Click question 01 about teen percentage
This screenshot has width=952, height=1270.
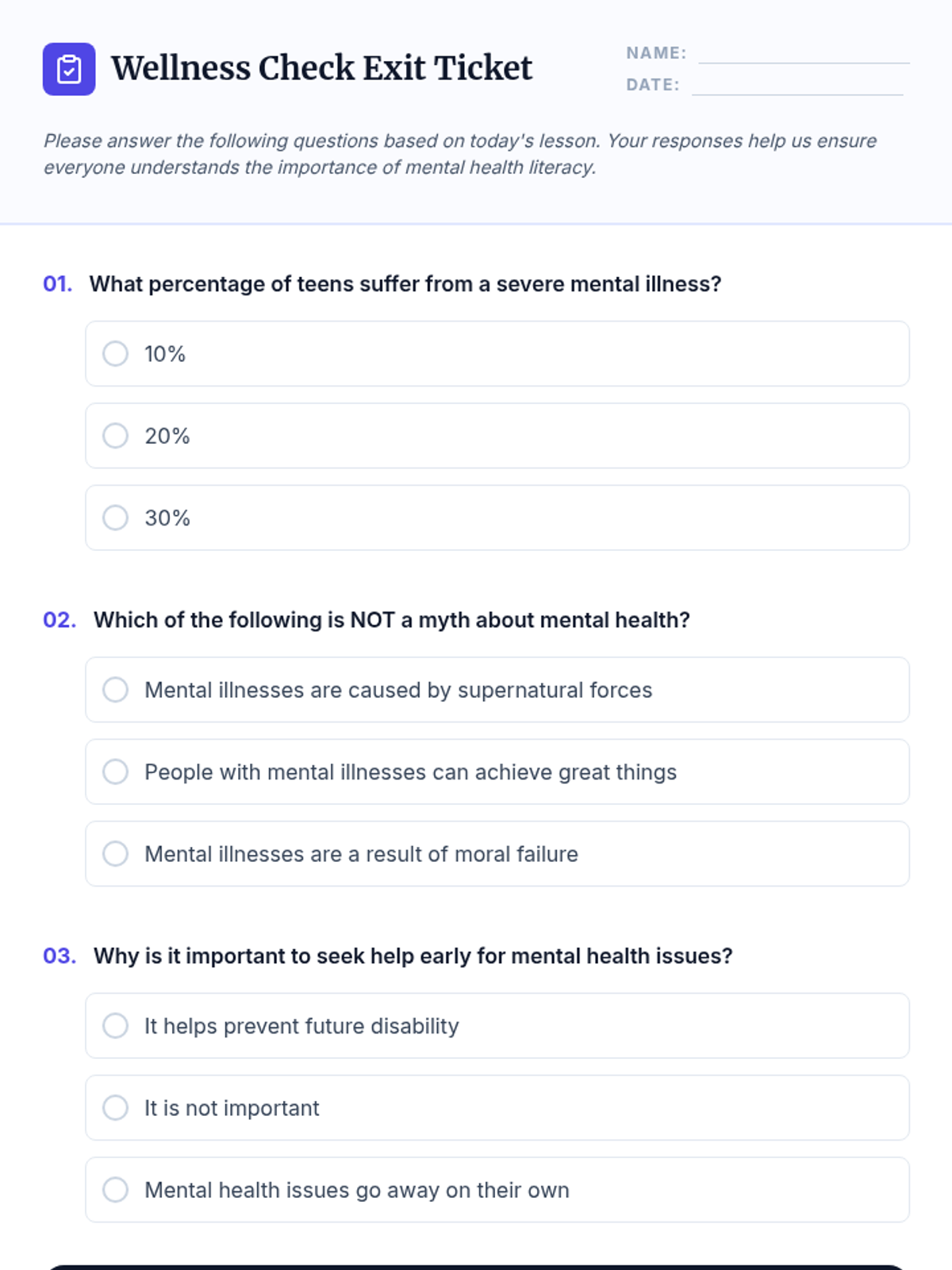(x=405, y=284)
